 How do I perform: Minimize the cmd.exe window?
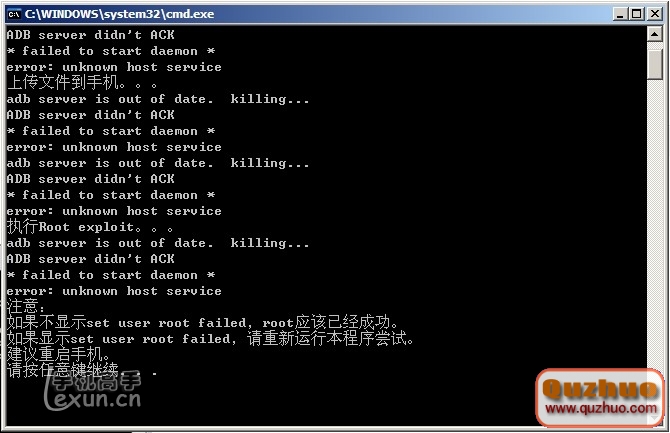[619, 14]
